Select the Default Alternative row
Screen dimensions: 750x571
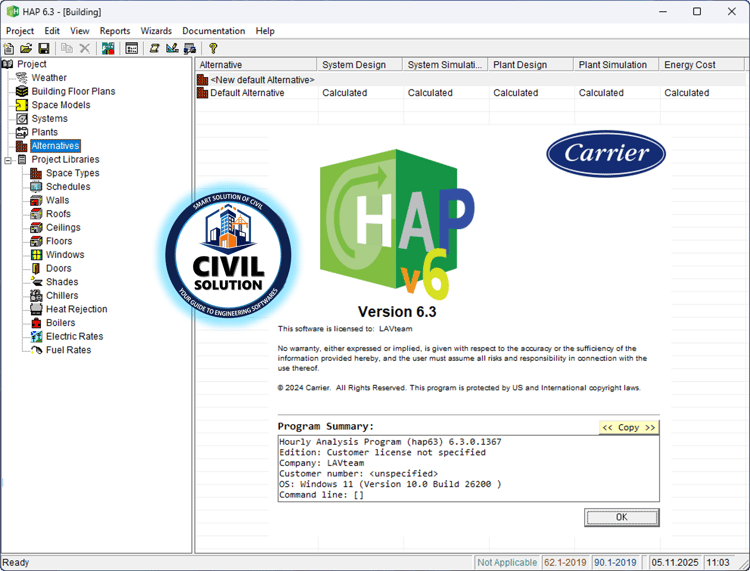click(x=471, y=93)
